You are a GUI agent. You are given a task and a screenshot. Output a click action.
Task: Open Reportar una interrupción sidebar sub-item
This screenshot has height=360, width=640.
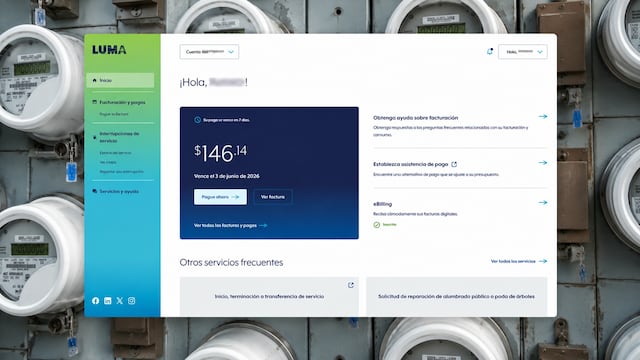(122, 171)
